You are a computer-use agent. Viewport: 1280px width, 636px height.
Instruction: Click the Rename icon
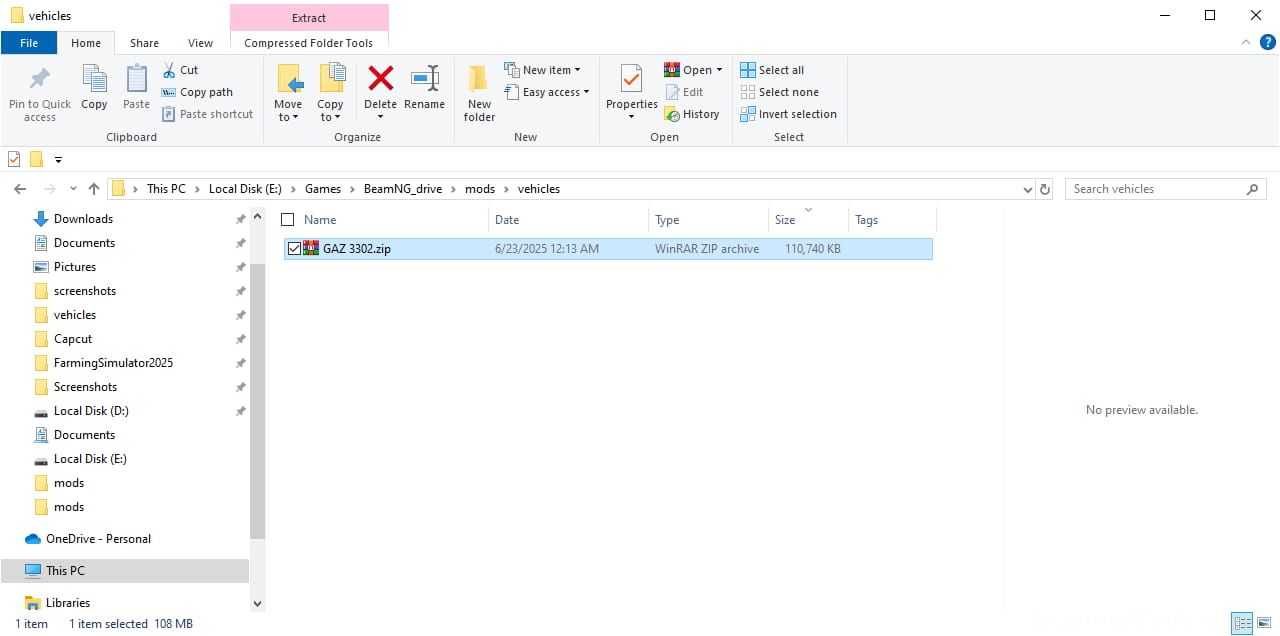coord(425,79)
